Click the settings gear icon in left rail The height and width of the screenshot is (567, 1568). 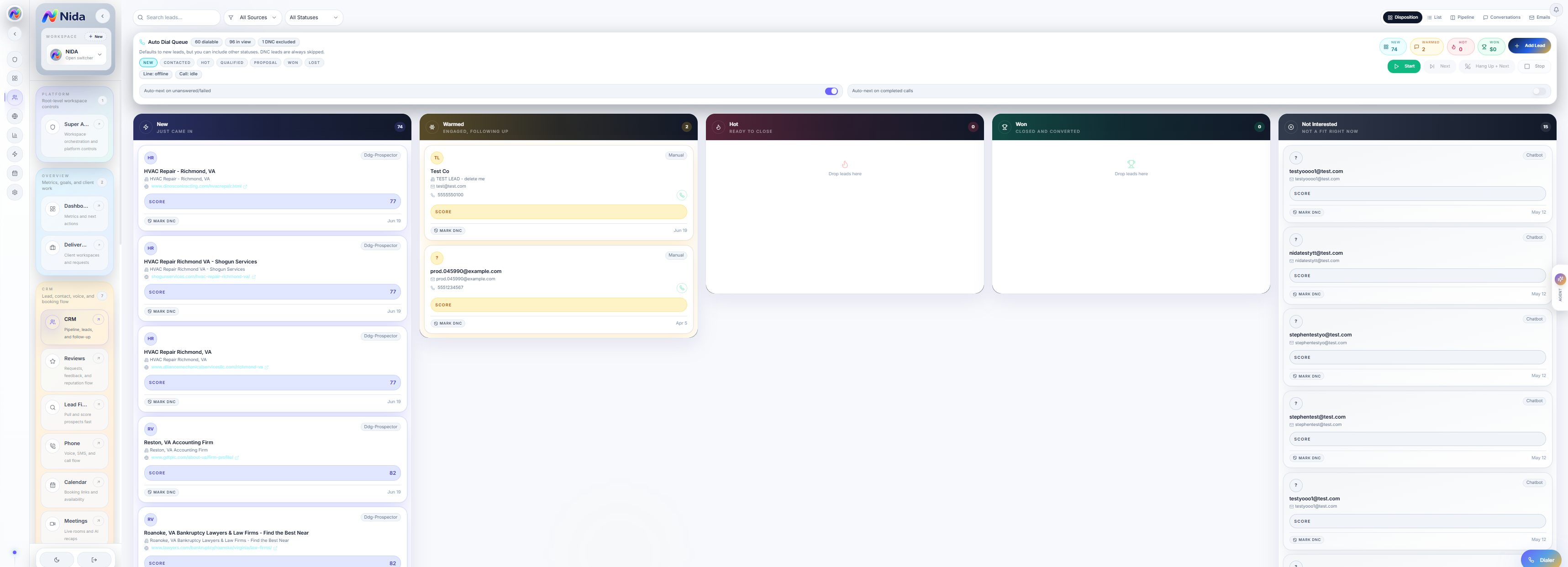(x=15, y=192)
